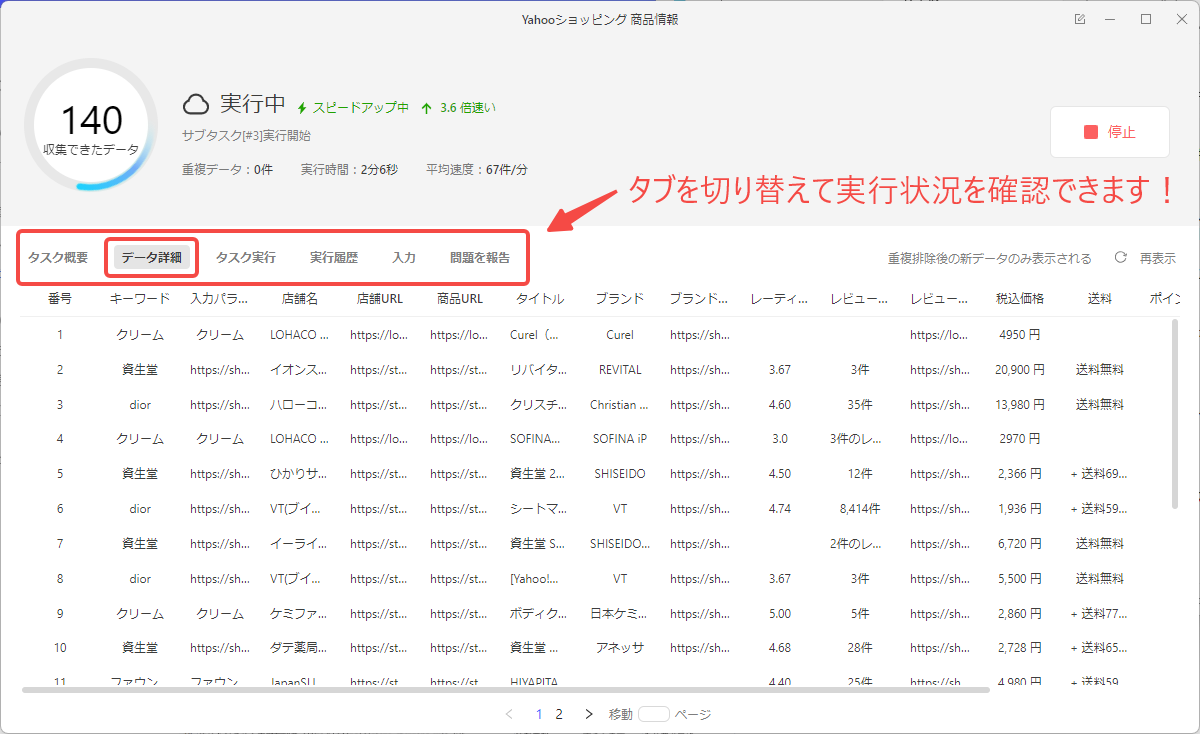Click the Christian ... brand cell
The image size is (1200, 734).
[620, 405]
